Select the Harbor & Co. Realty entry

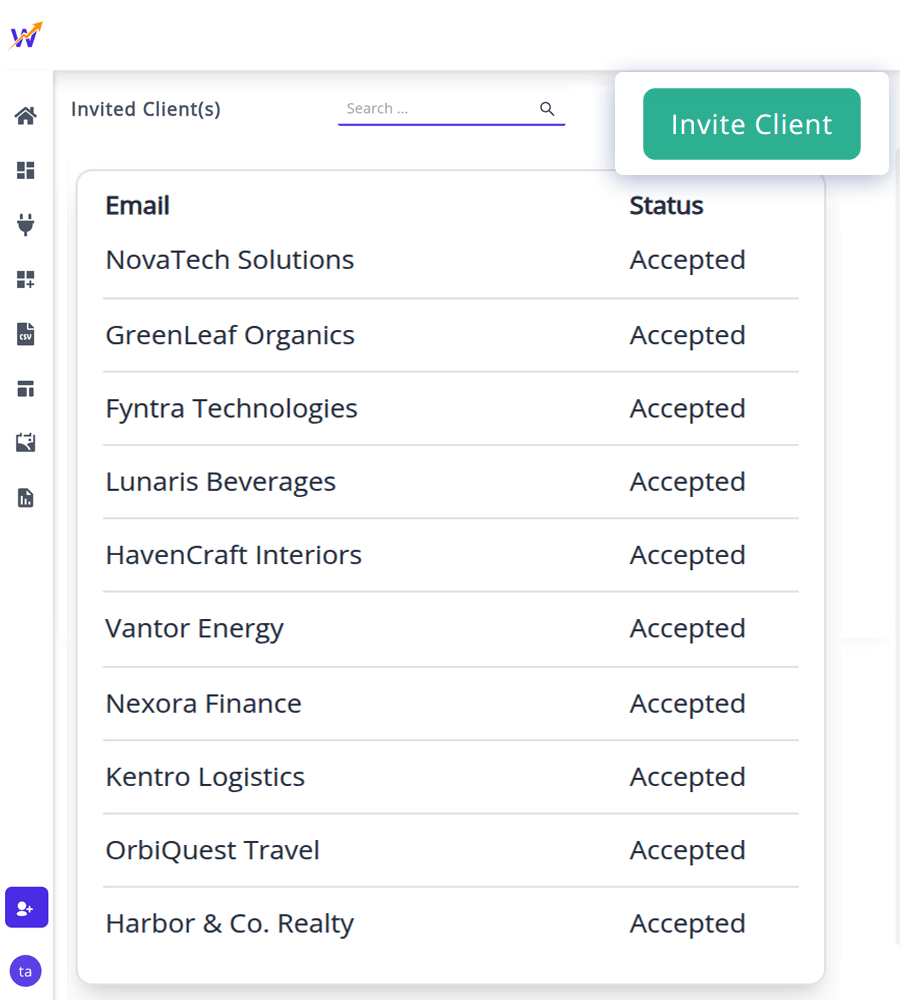pos(229,923)
